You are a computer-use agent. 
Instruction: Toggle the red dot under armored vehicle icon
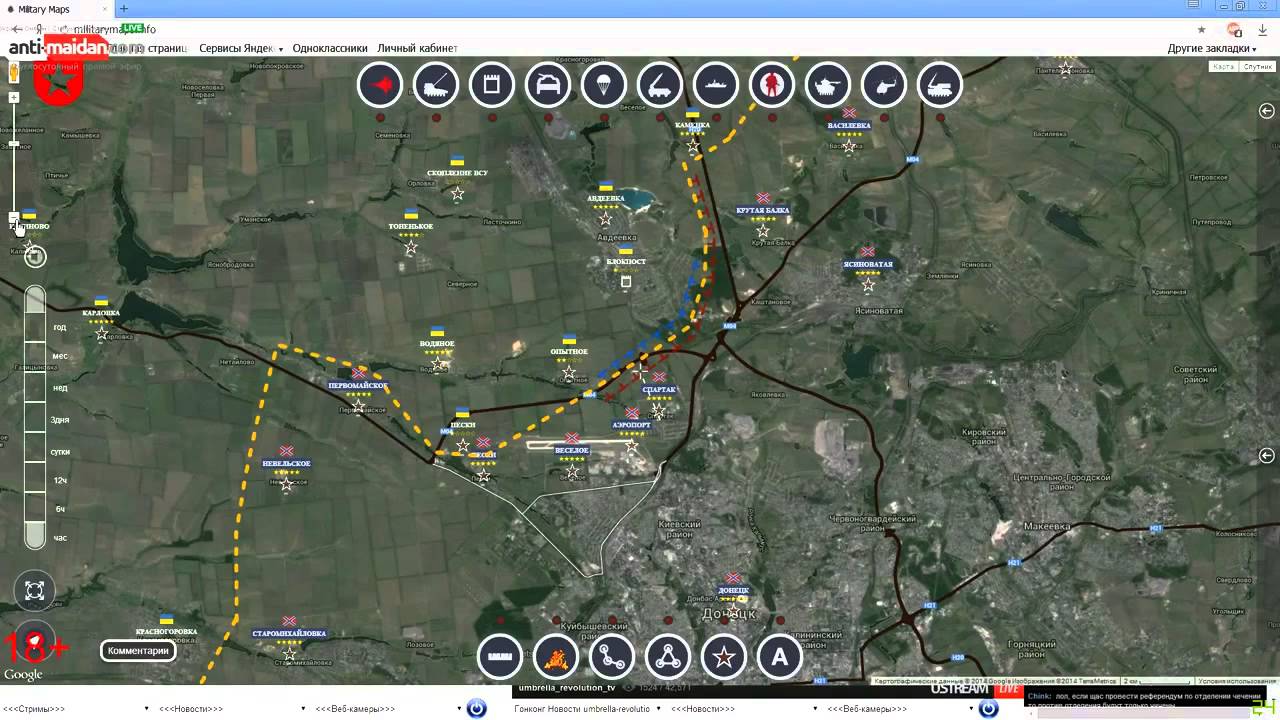(548, 118)
